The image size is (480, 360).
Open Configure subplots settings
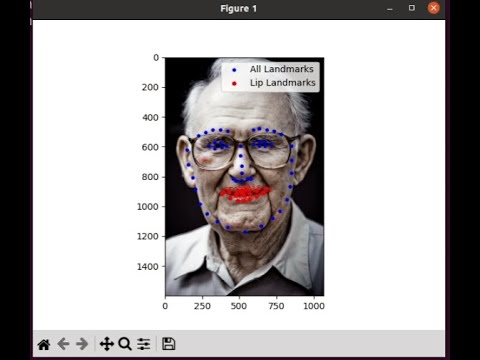tap(144, 344)
